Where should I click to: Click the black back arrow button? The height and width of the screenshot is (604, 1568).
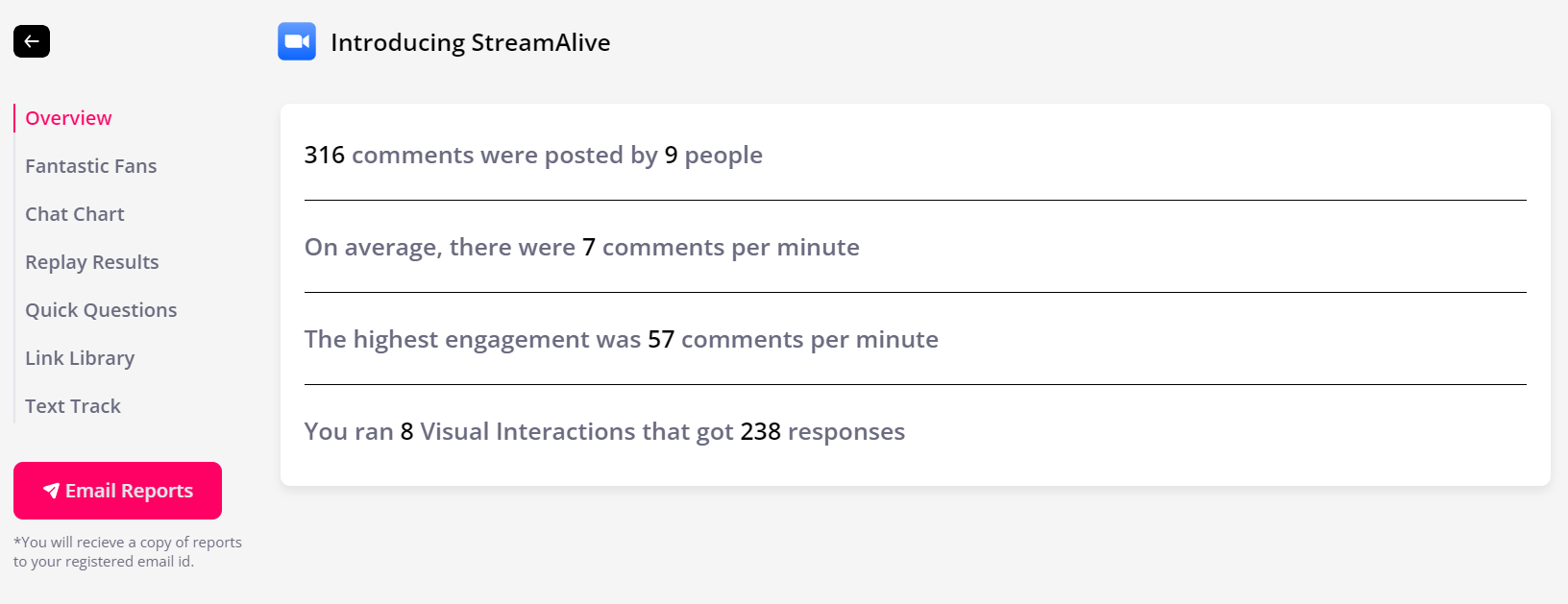click(32, 41)
